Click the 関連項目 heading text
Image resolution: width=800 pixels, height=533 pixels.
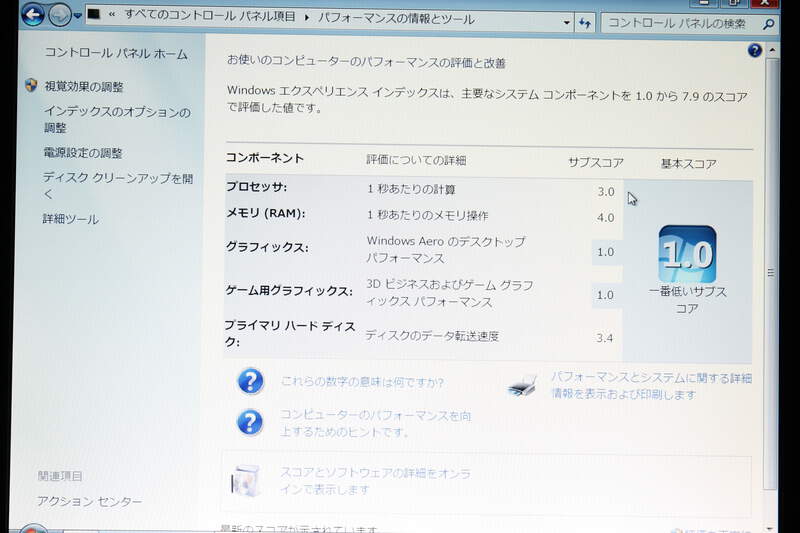click(60, 476)
